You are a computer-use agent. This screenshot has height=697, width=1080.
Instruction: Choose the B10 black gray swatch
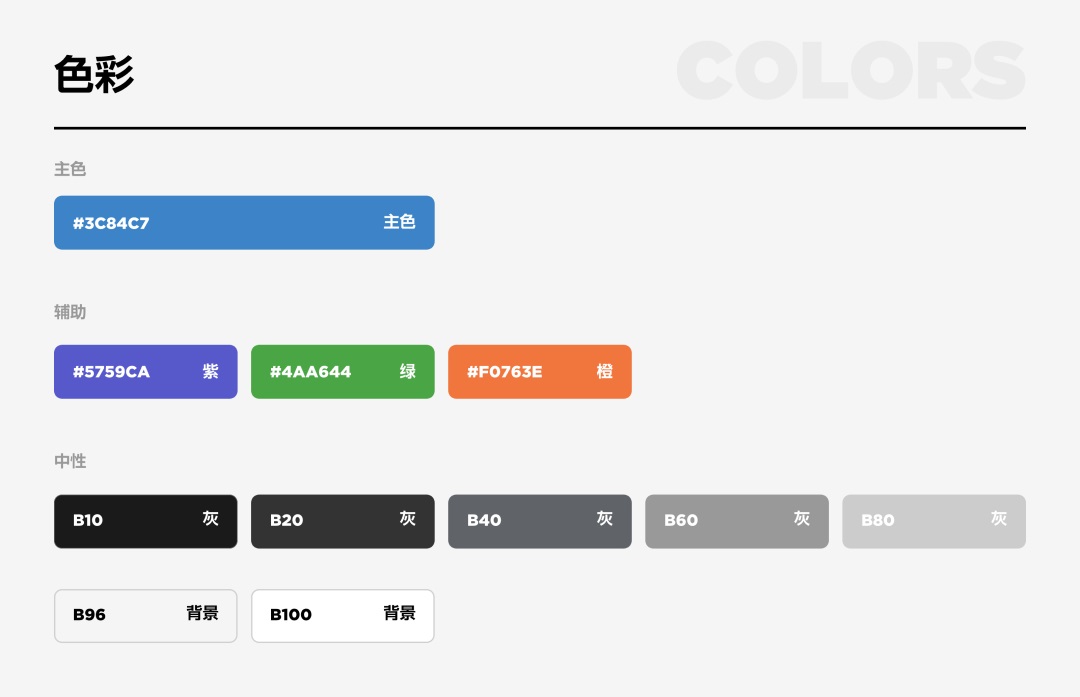click(x=146, y=521)
